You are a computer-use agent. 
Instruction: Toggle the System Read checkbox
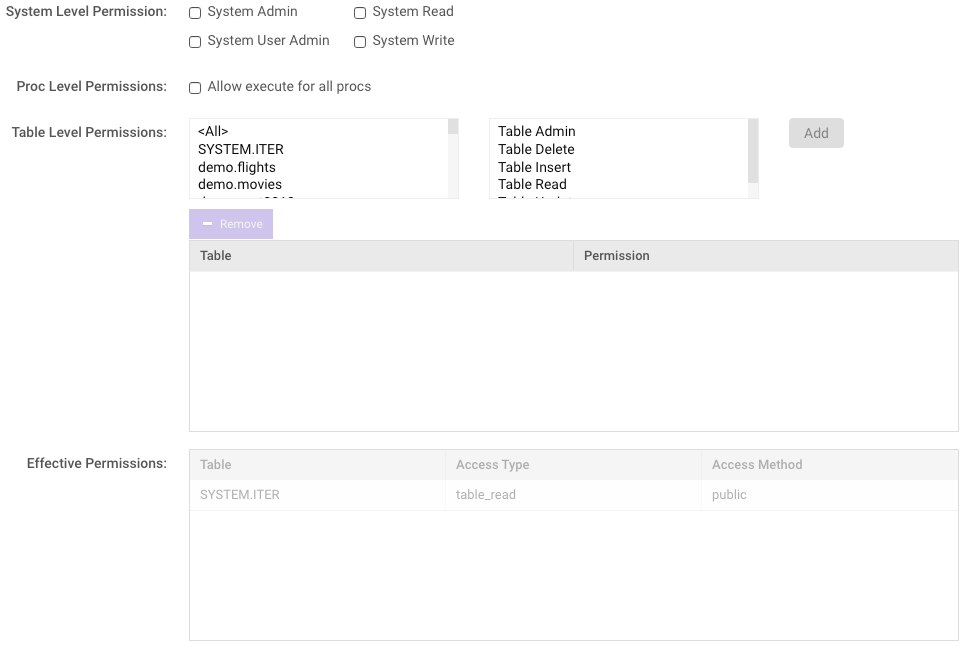tap(360, 13)
